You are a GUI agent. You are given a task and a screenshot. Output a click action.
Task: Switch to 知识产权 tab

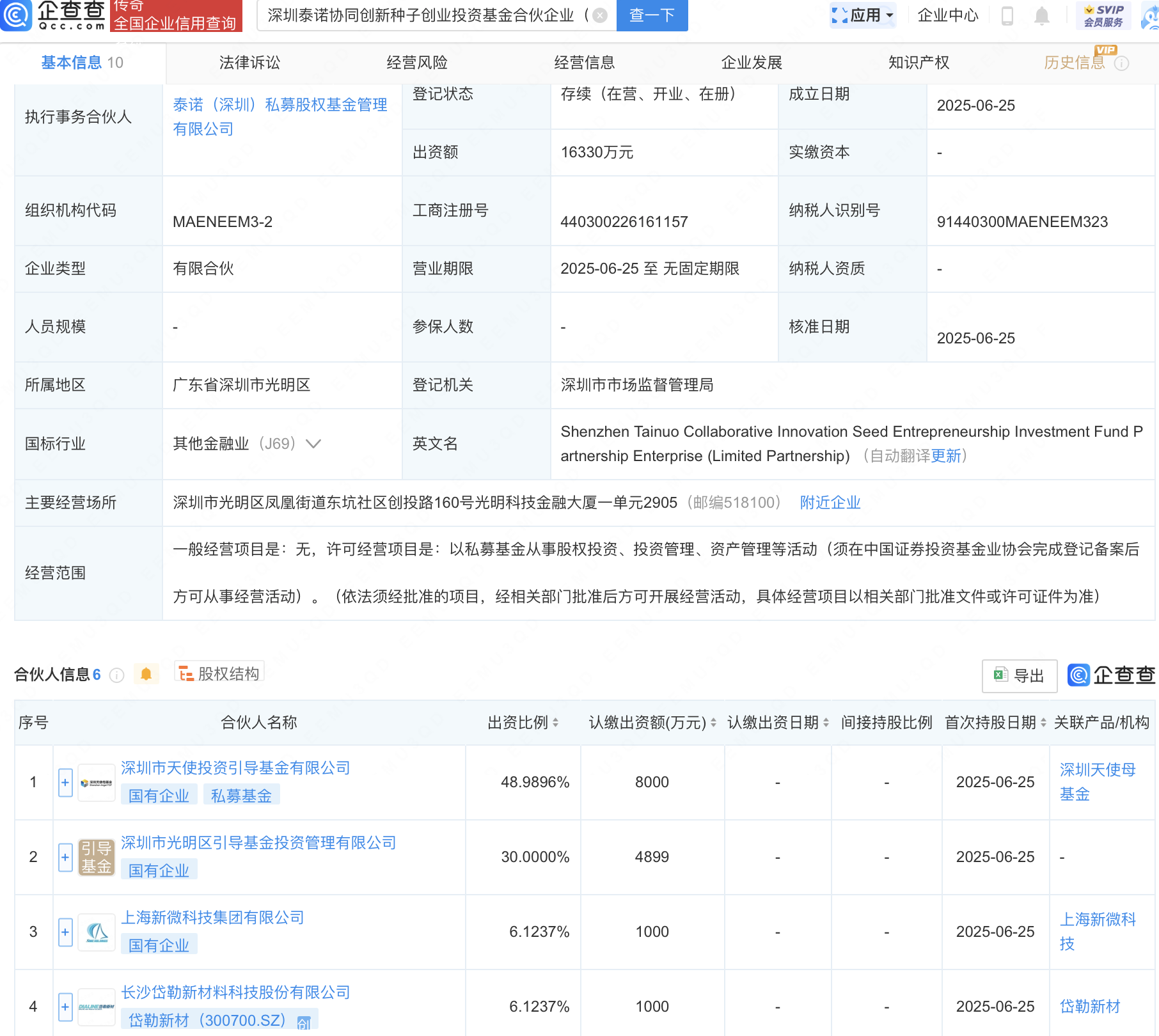[919, 63]
